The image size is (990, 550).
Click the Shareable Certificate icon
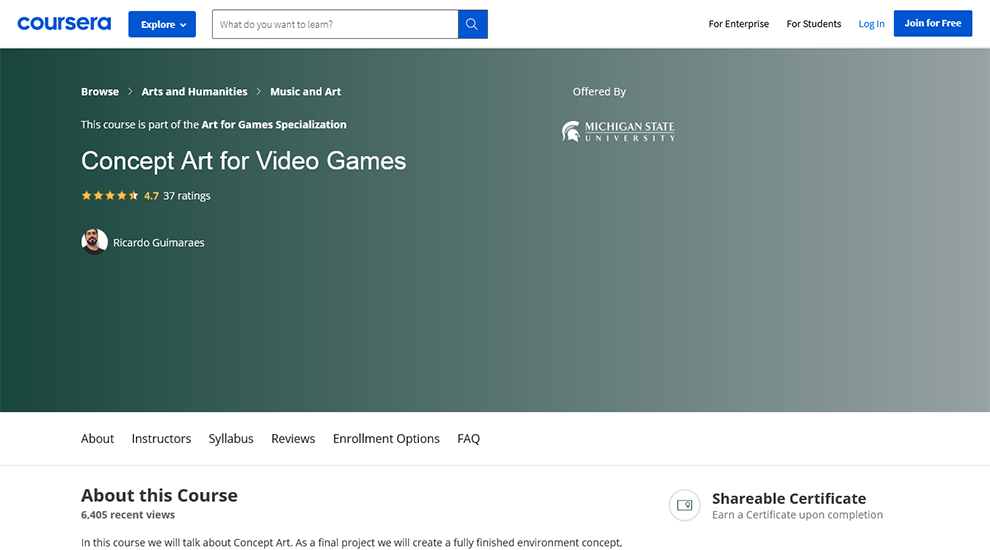point(684,505)
